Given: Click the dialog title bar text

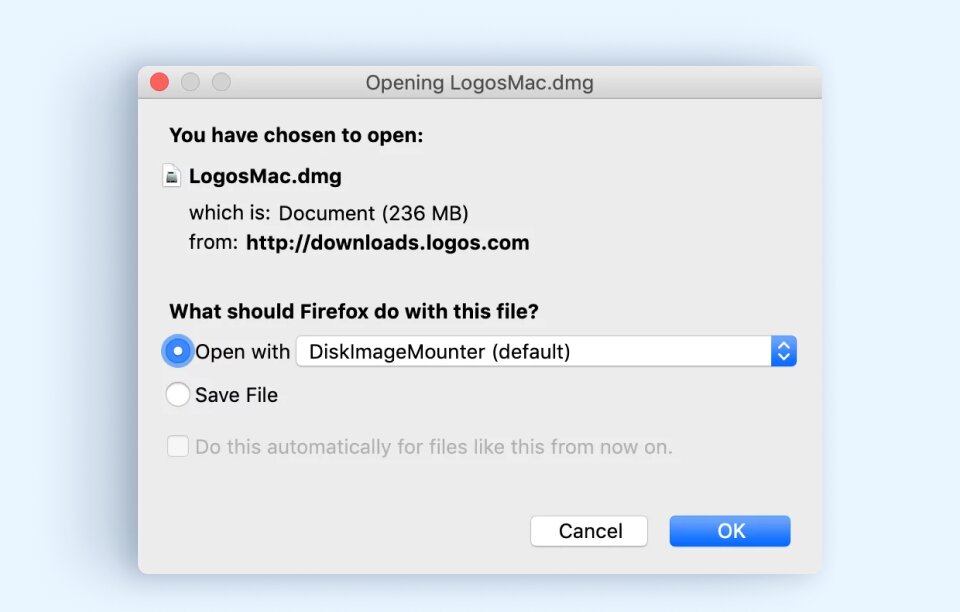Looking at the screenshot, I should 479,83.
